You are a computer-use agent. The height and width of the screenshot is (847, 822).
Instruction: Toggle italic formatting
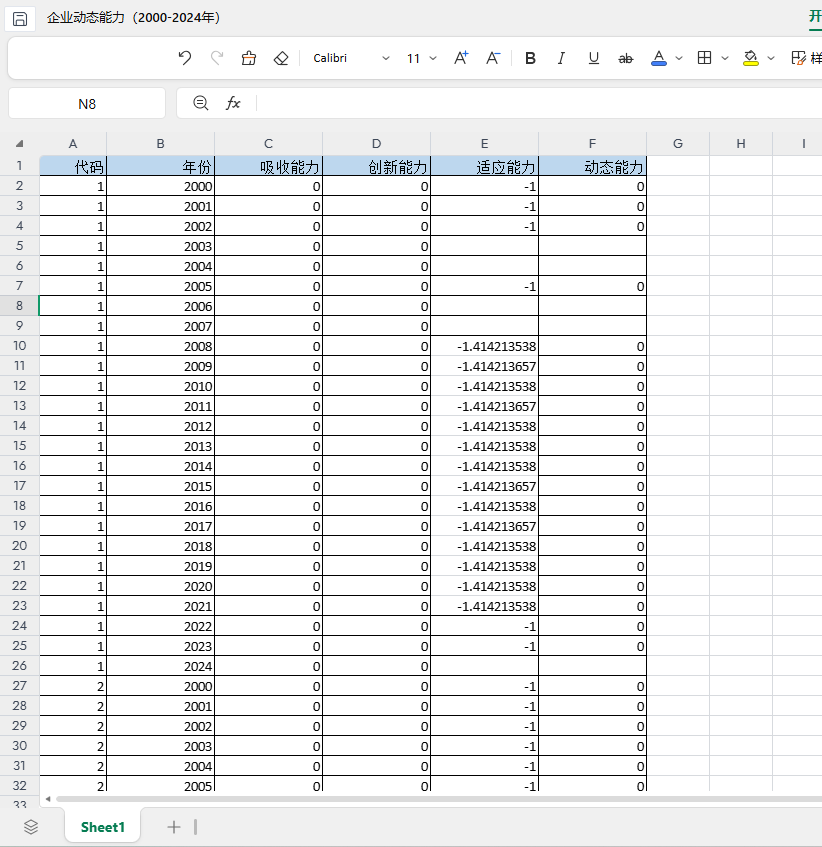point(561,58)
